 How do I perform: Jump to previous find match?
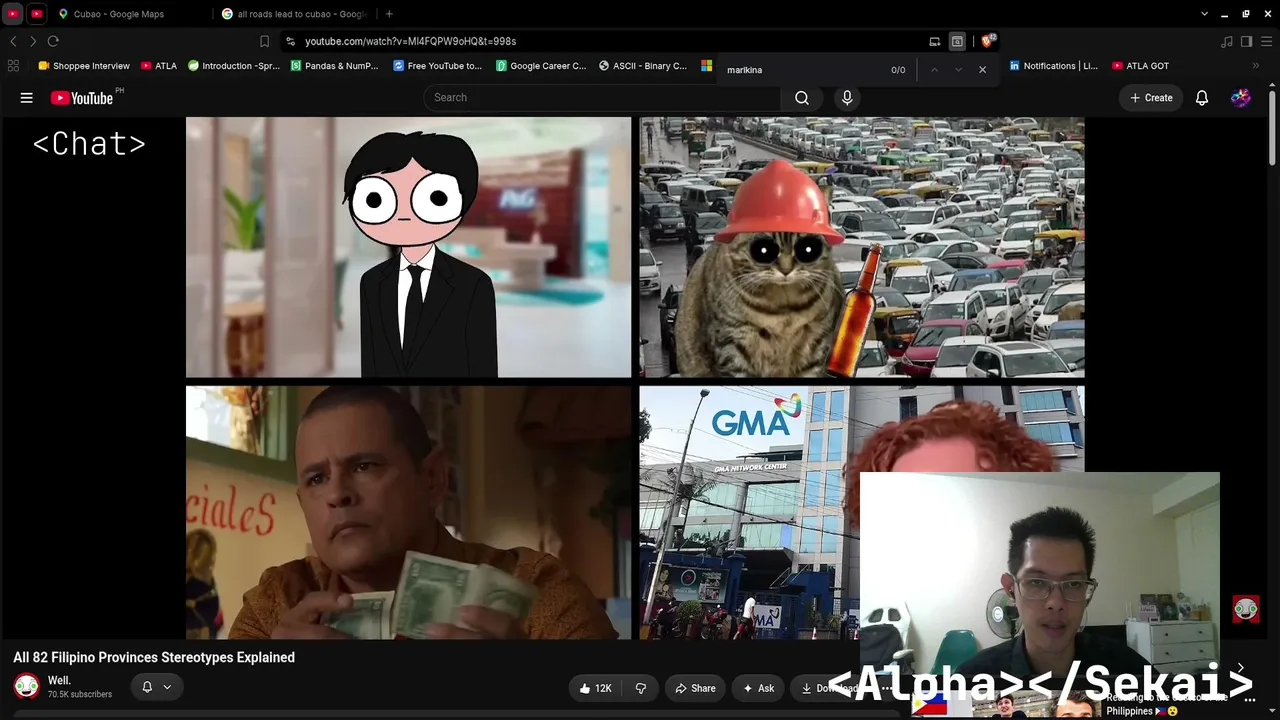point(934,70)
